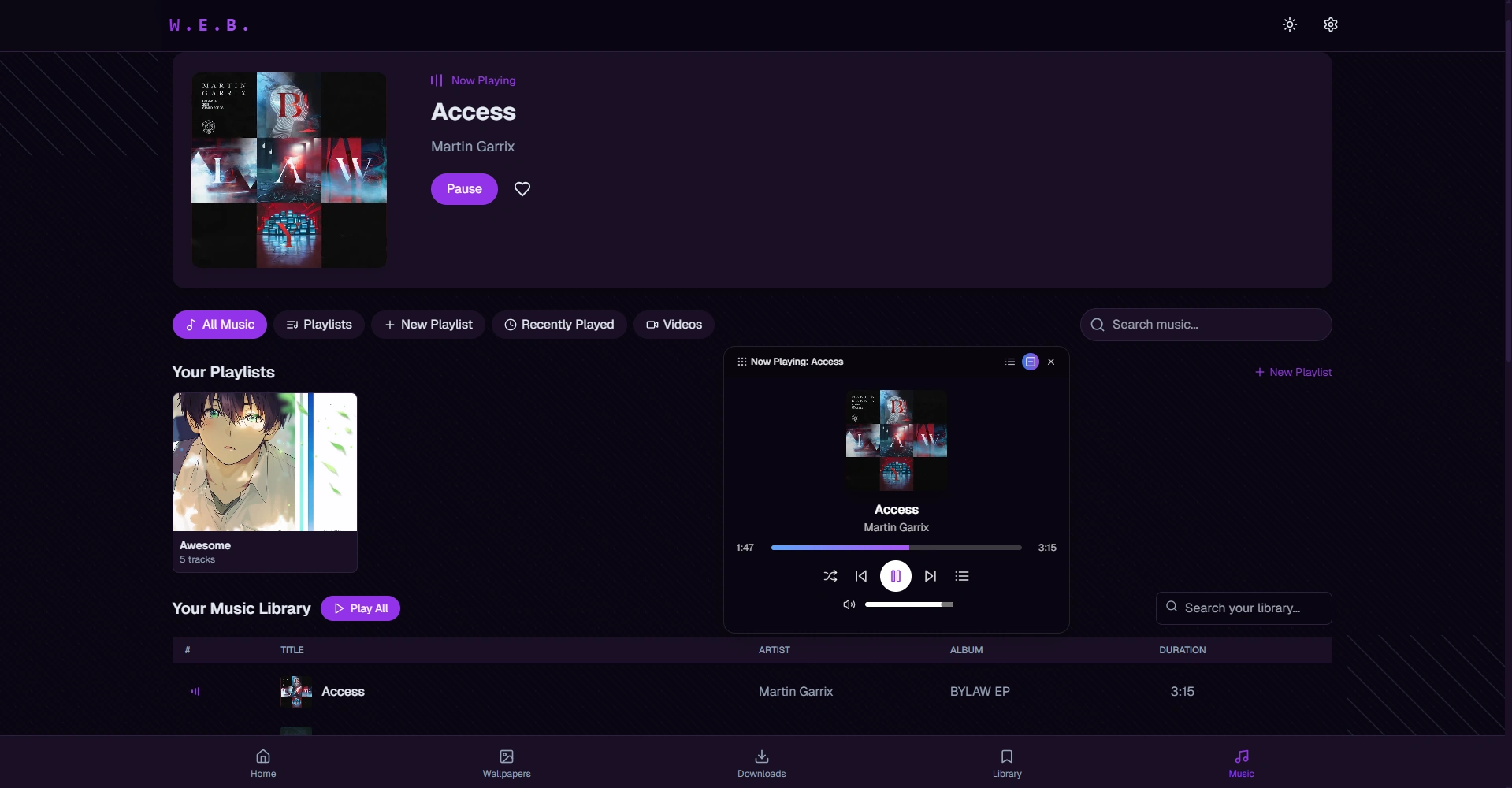Click the 5 tracks label on Awesome playlist

tap(197, 559)
